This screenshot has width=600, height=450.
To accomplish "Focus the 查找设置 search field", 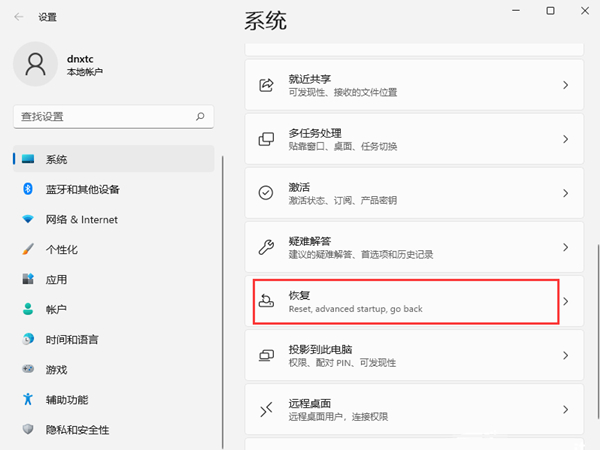I will point(114,117).
